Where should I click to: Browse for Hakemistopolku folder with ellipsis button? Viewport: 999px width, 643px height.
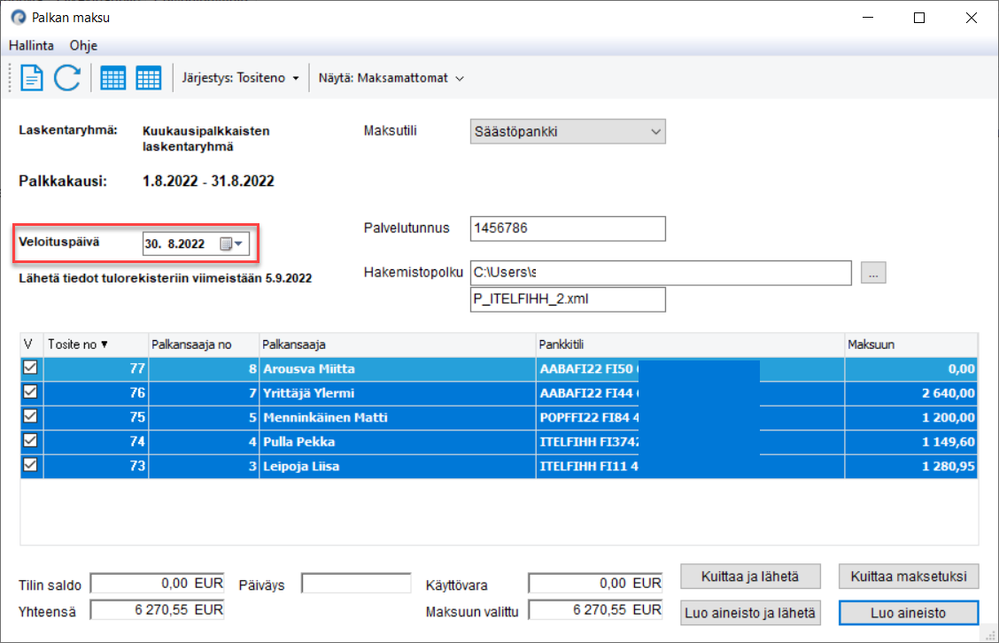point(872,273)
